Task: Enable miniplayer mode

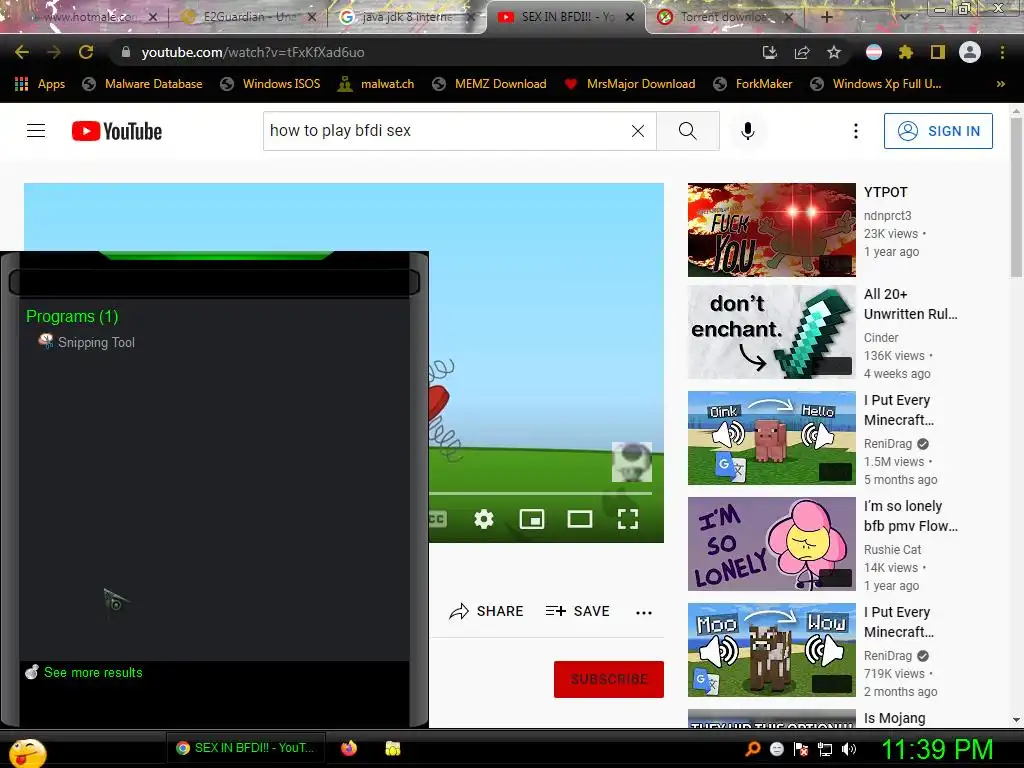Action: [x=532, y=519]
